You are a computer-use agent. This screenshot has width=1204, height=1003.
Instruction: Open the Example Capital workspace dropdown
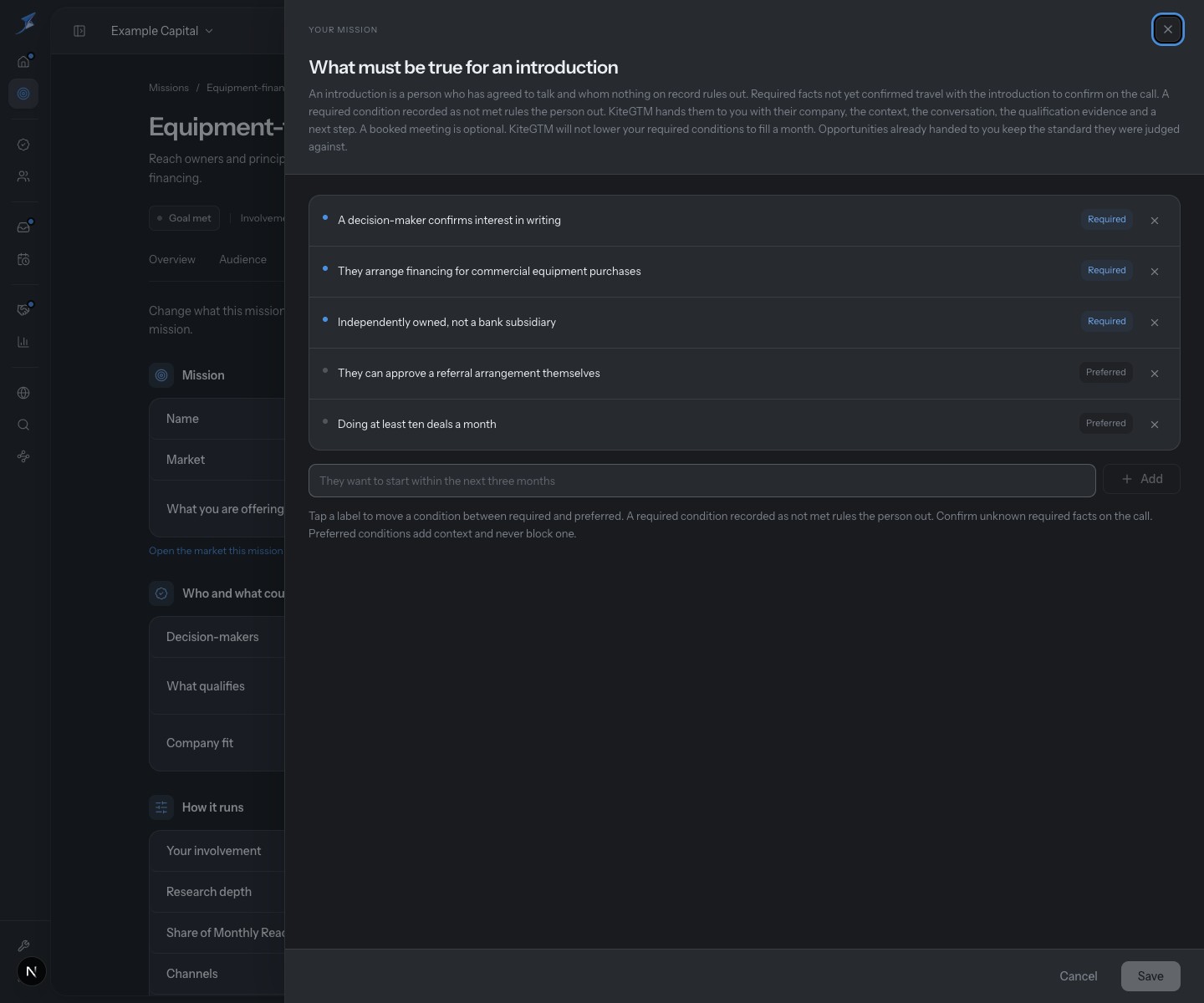[x=162, y=31]
